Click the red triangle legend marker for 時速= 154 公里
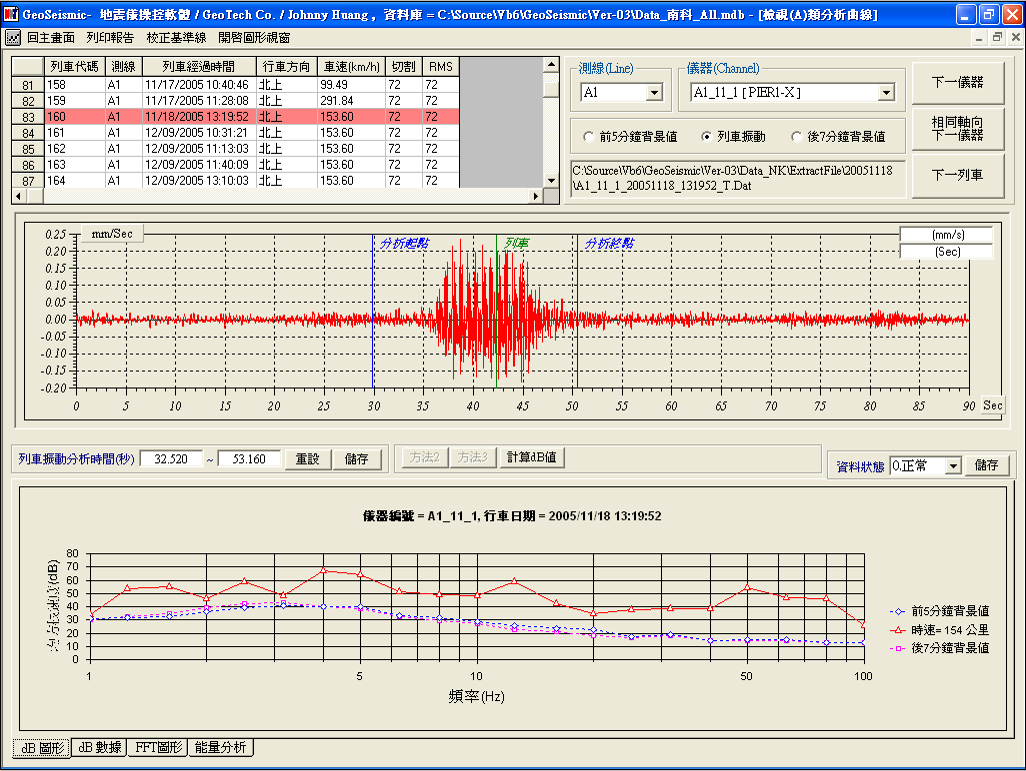This screenshot has height=771, width=1026. [899, 629]
